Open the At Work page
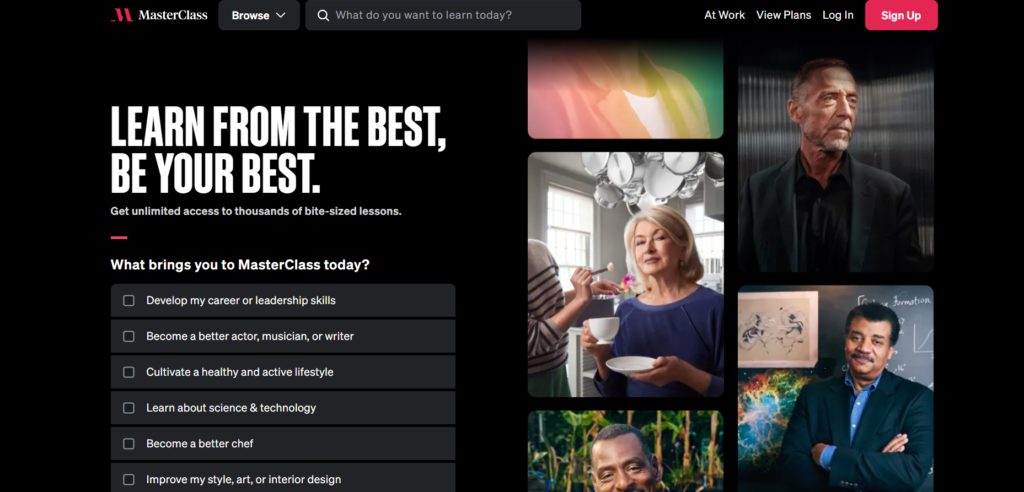 724,15
